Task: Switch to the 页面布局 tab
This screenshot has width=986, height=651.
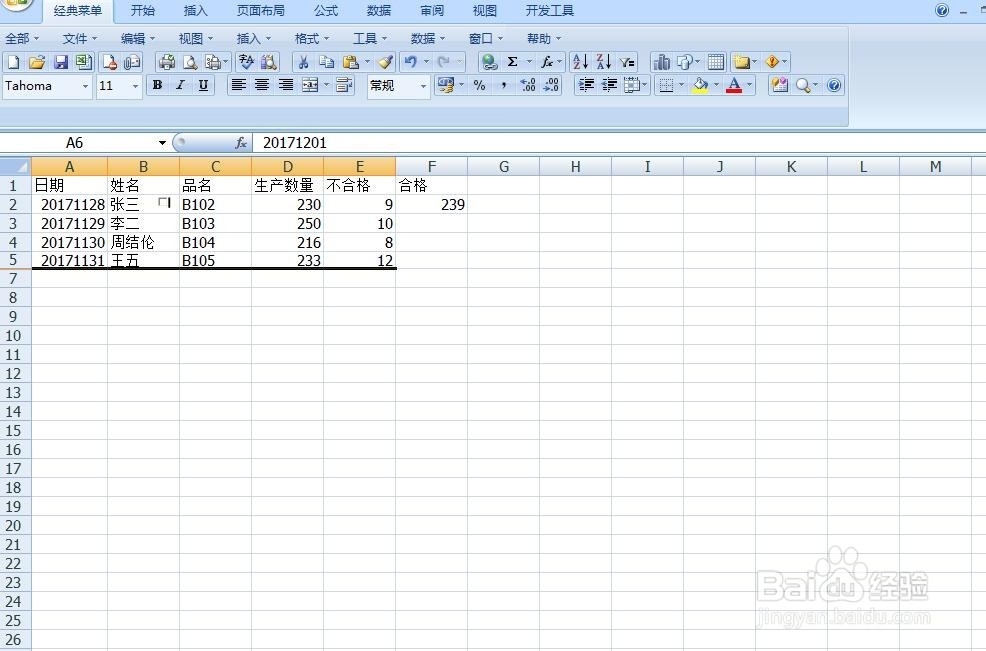Action: click(x=260, y=11)
